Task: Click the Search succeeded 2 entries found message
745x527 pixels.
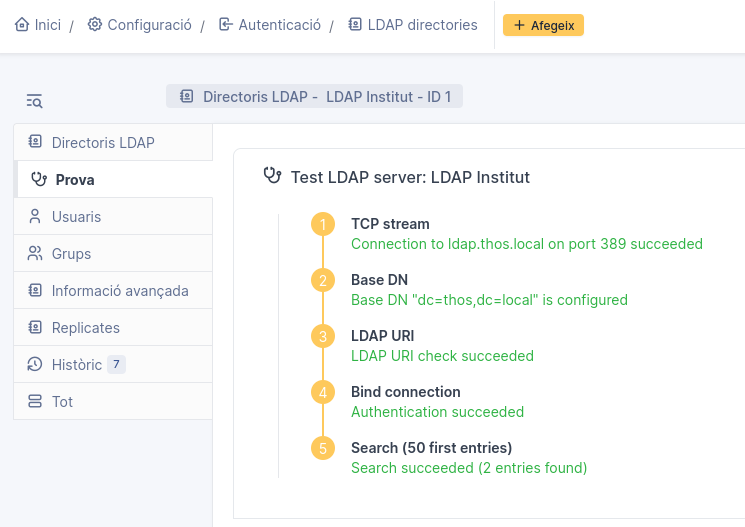Action: (469, 468)
